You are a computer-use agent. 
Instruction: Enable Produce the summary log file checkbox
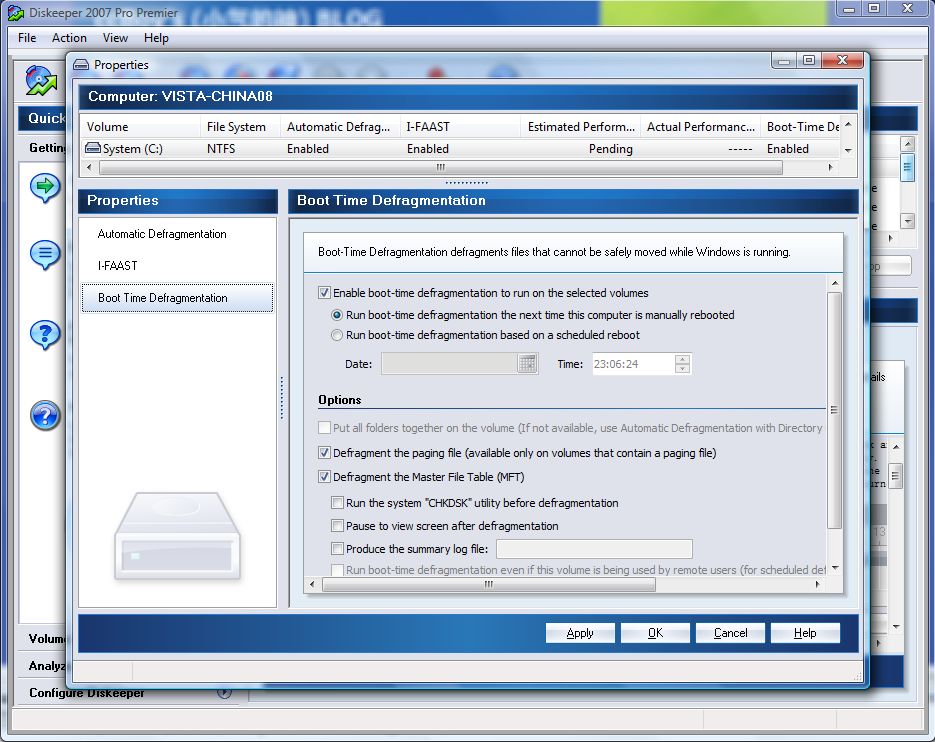pos(337,548)
